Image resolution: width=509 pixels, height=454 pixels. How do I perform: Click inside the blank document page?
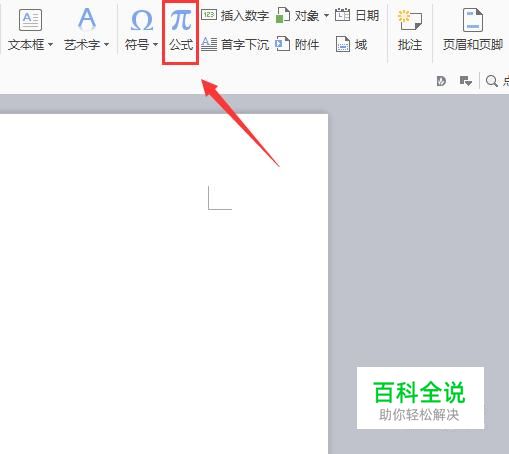pos(164,283)
